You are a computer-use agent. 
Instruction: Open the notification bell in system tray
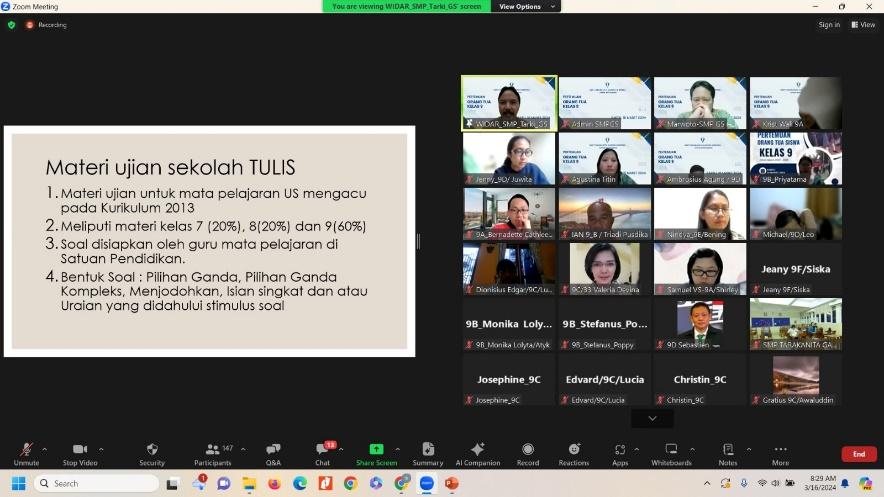pos(845,483)
